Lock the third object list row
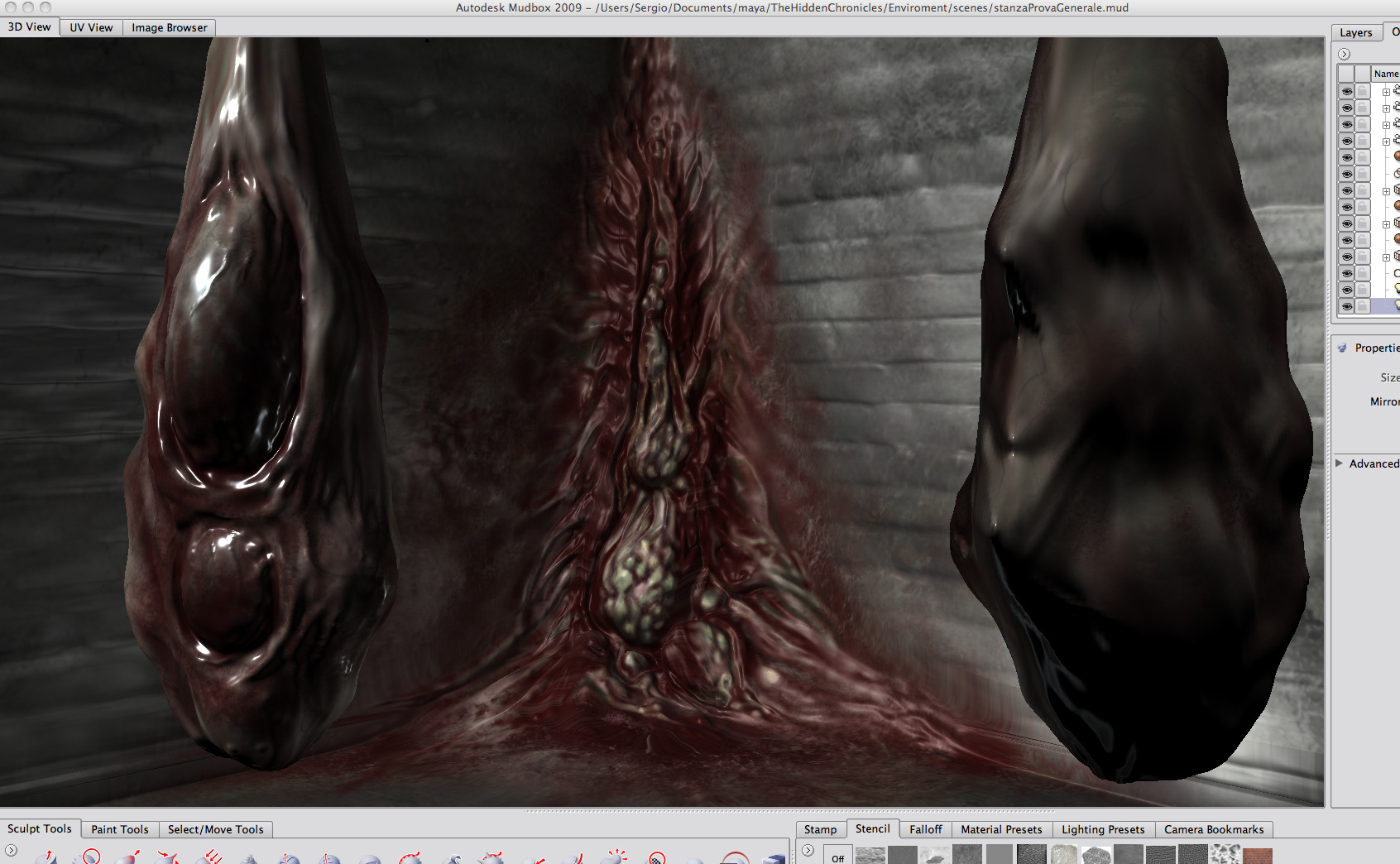 click(x=1363, y=124)
